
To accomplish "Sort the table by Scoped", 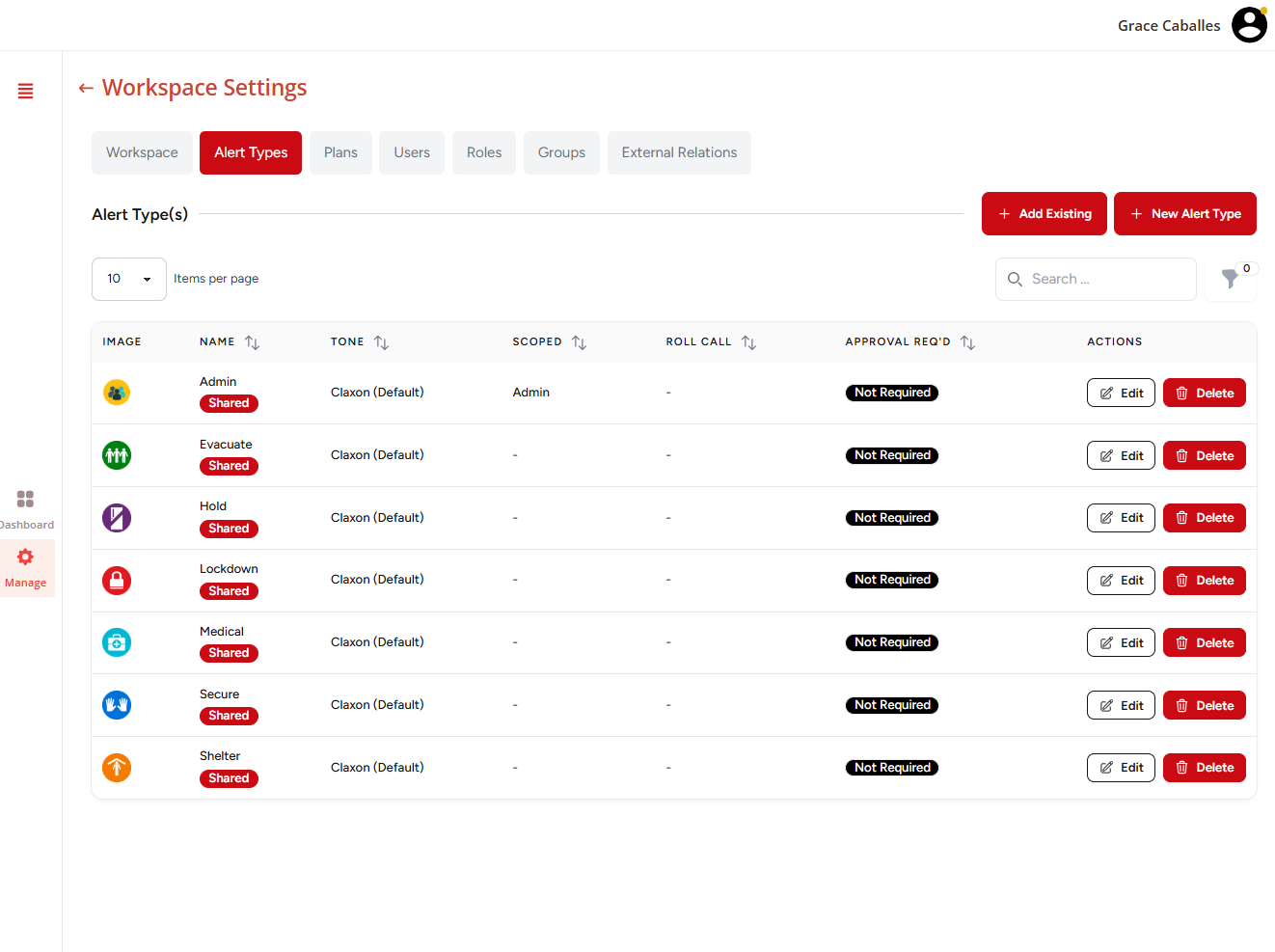I will [x=579, y=342].
